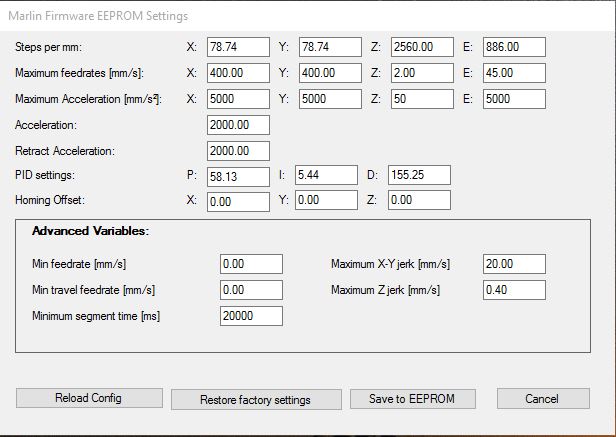Edit Min feedrate field

251,264
